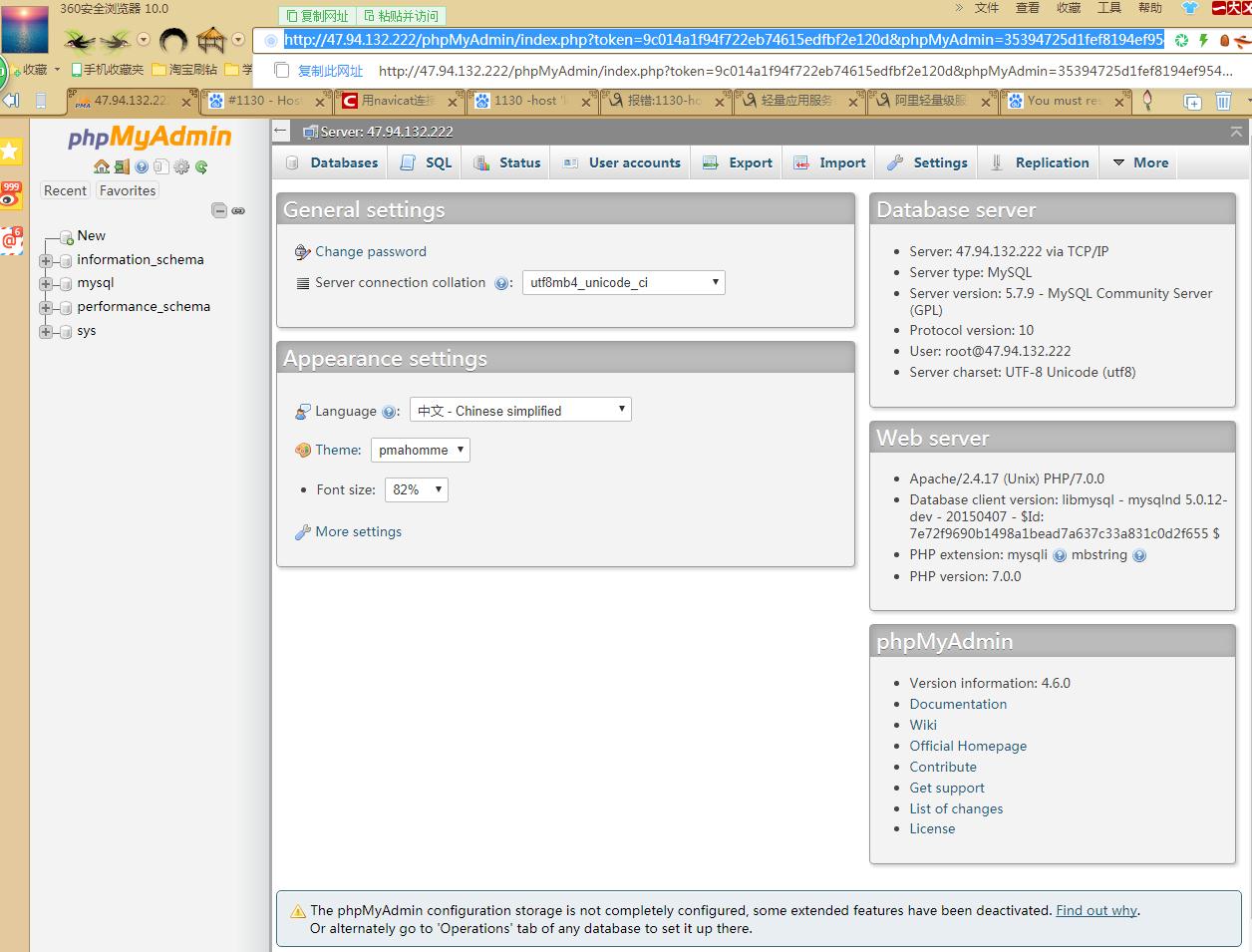Click the black ink circle refresh icon
Viewport: 1252px width, 952px height.
[x=173, y=40]
